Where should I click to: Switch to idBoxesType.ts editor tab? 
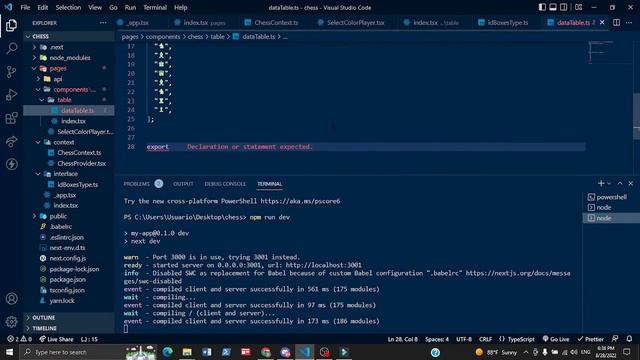coord(503,22)
